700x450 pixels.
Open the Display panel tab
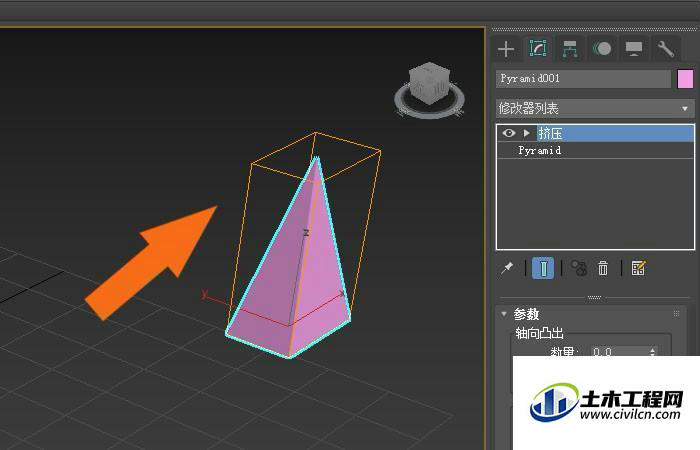634,49
